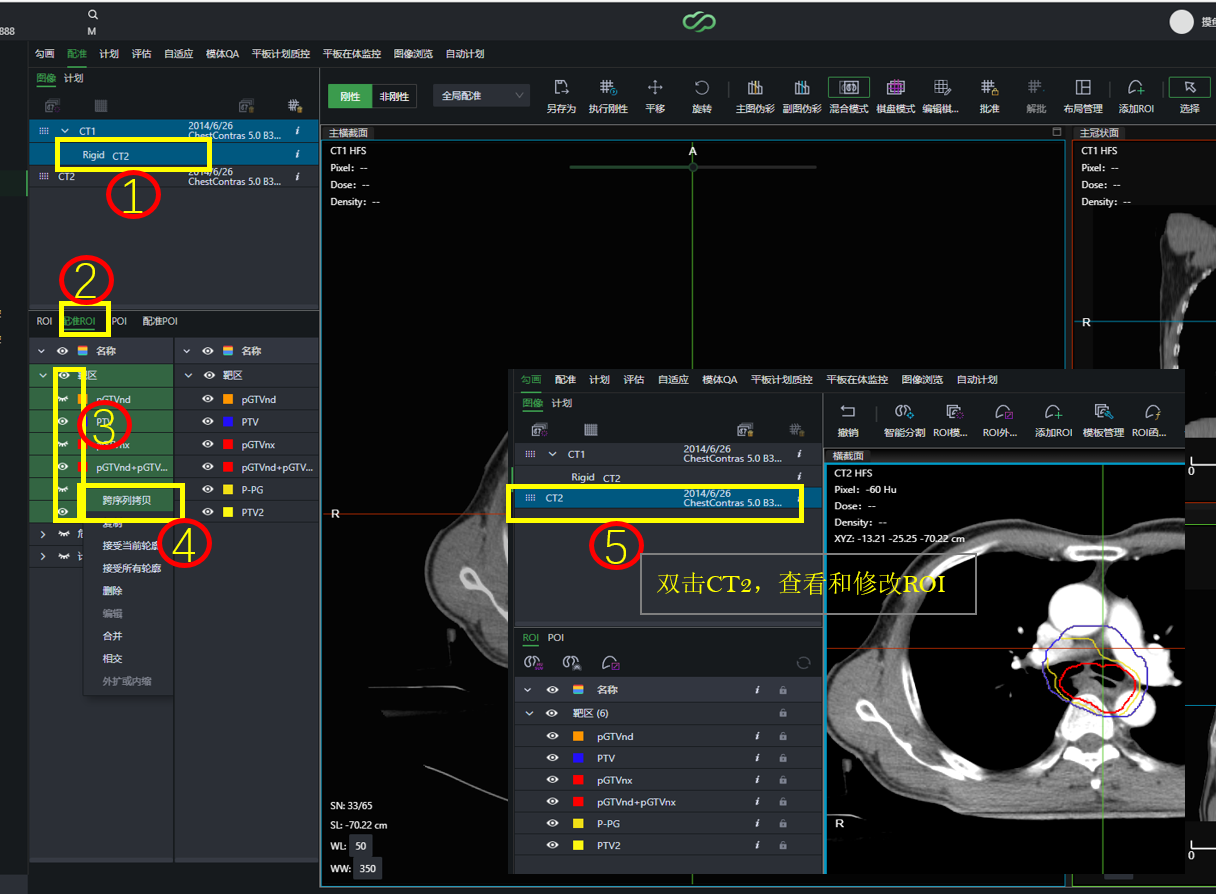Open 布局管理 layout management
Viewport: 1216px width, 894px height.
[x=1083, y=88]
